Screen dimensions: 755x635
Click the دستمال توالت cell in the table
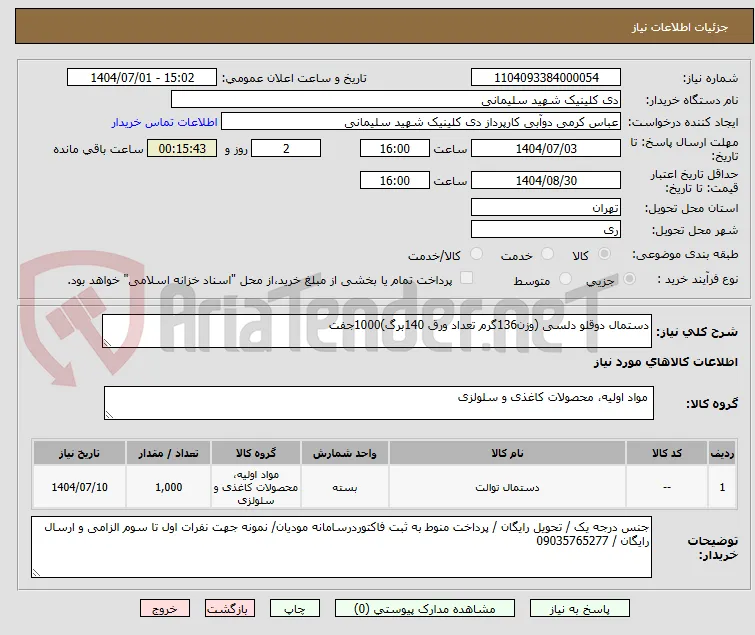(x=507, y=487)
